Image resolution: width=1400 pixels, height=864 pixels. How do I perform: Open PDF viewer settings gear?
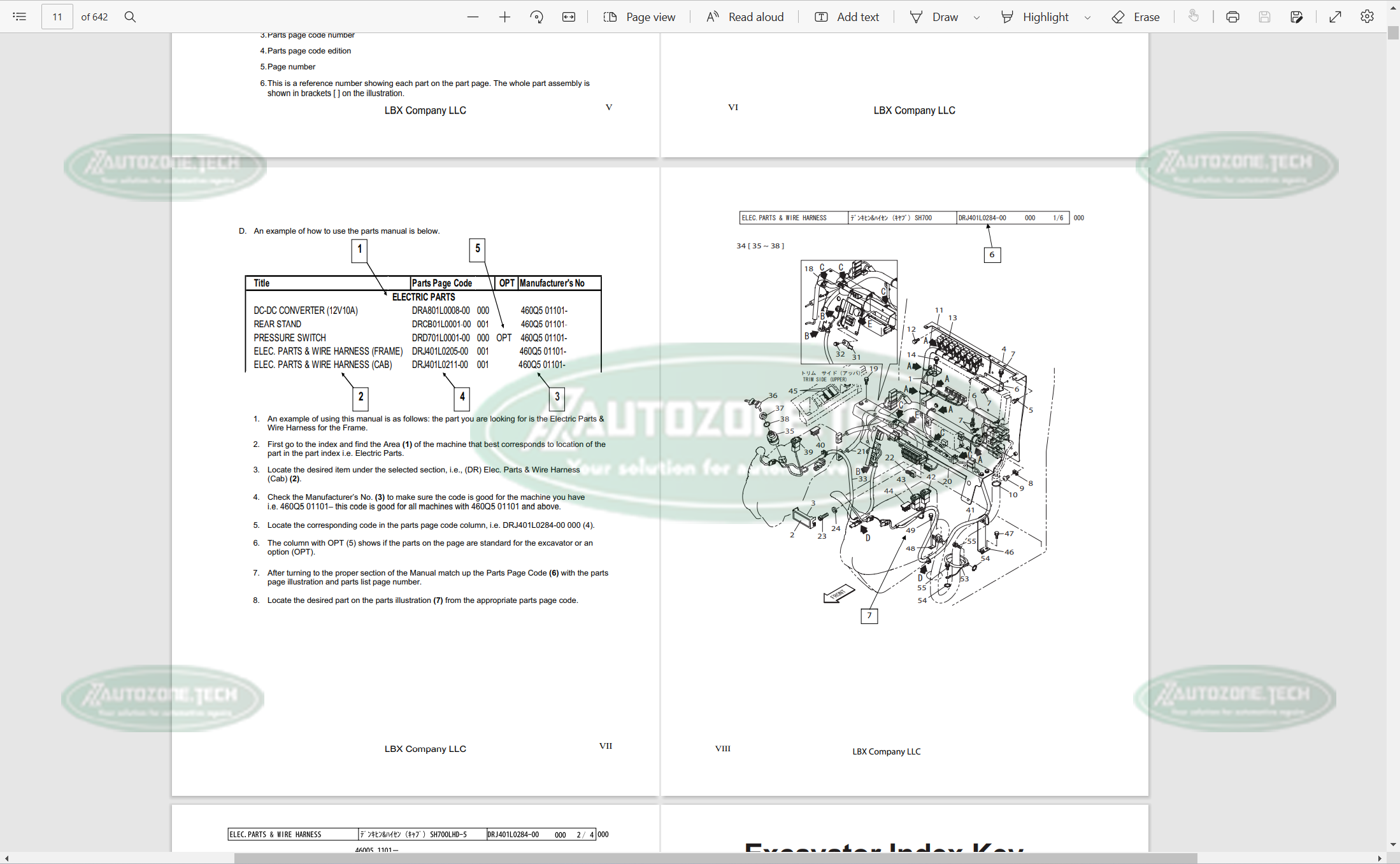pyautogui.click(x=1367, y=17)
